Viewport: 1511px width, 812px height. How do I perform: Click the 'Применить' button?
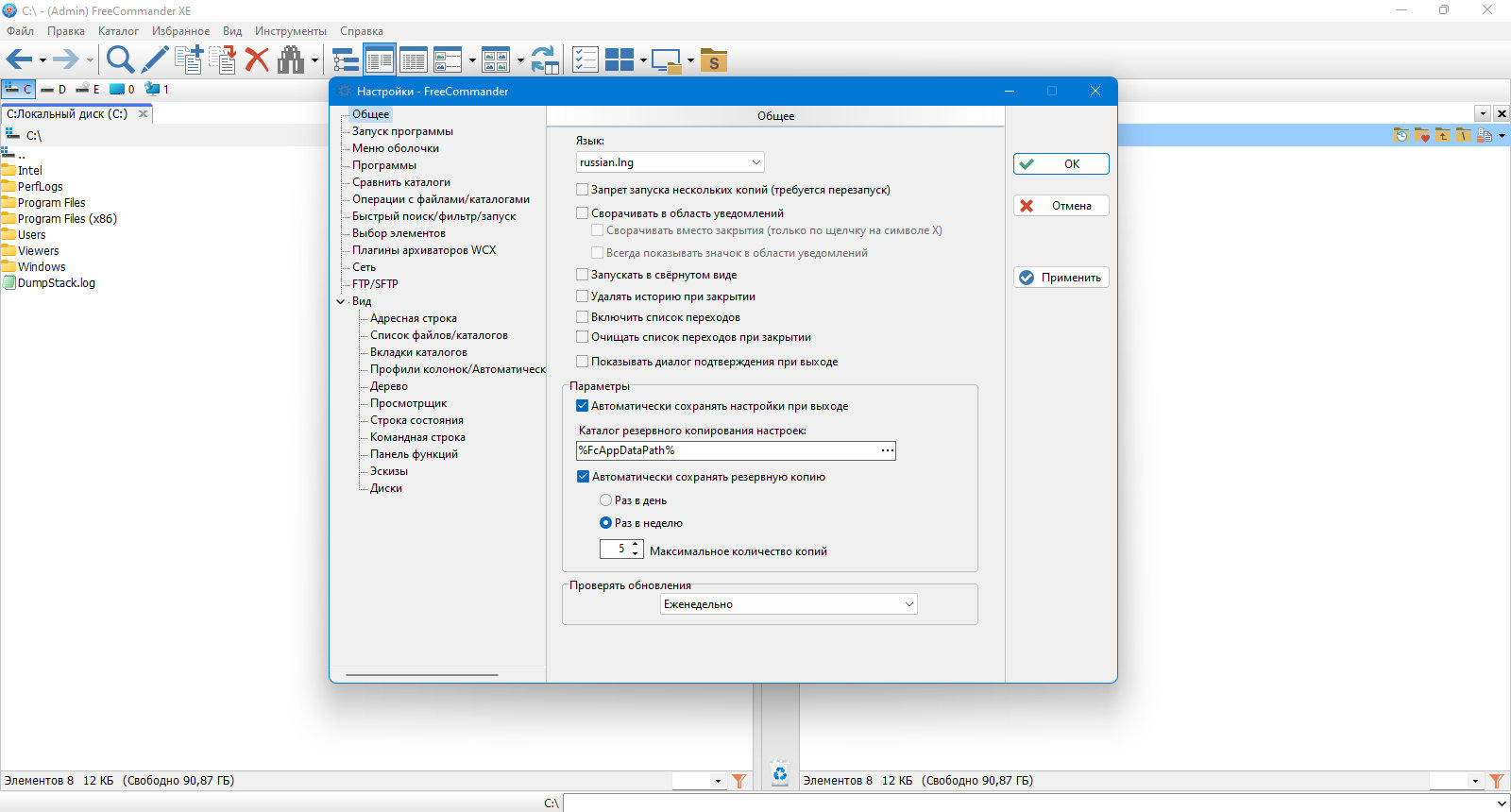pyautogui.click(x=1061, y=278)
